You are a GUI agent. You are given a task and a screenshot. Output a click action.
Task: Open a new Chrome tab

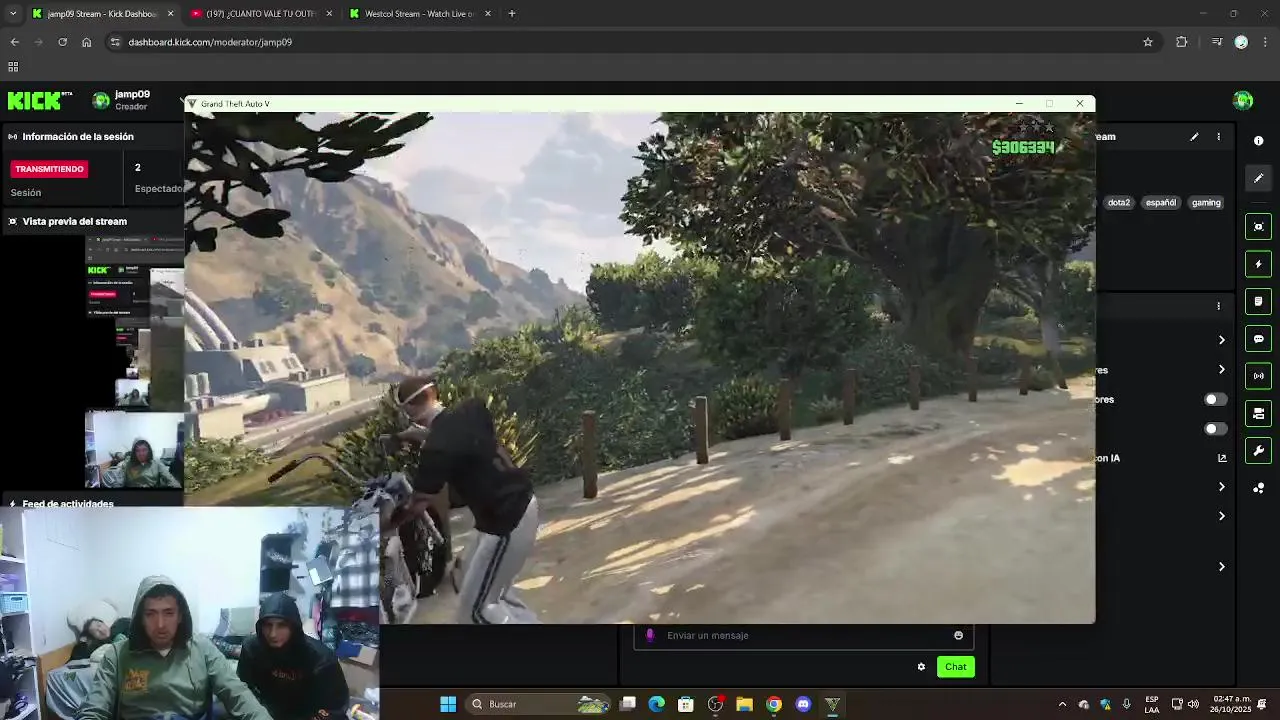512,14
